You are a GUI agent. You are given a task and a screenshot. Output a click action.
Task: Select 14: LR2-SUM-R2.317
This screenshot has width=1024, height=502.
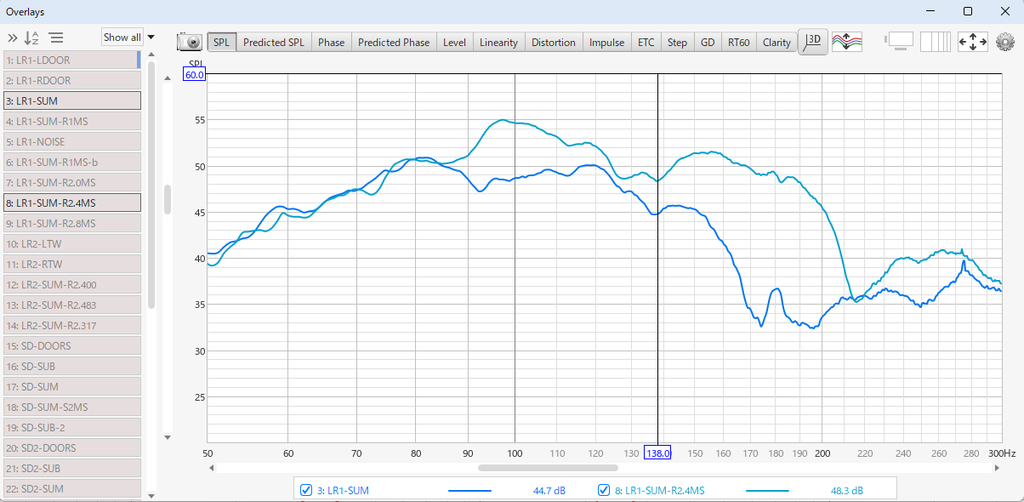click(72, 325)
